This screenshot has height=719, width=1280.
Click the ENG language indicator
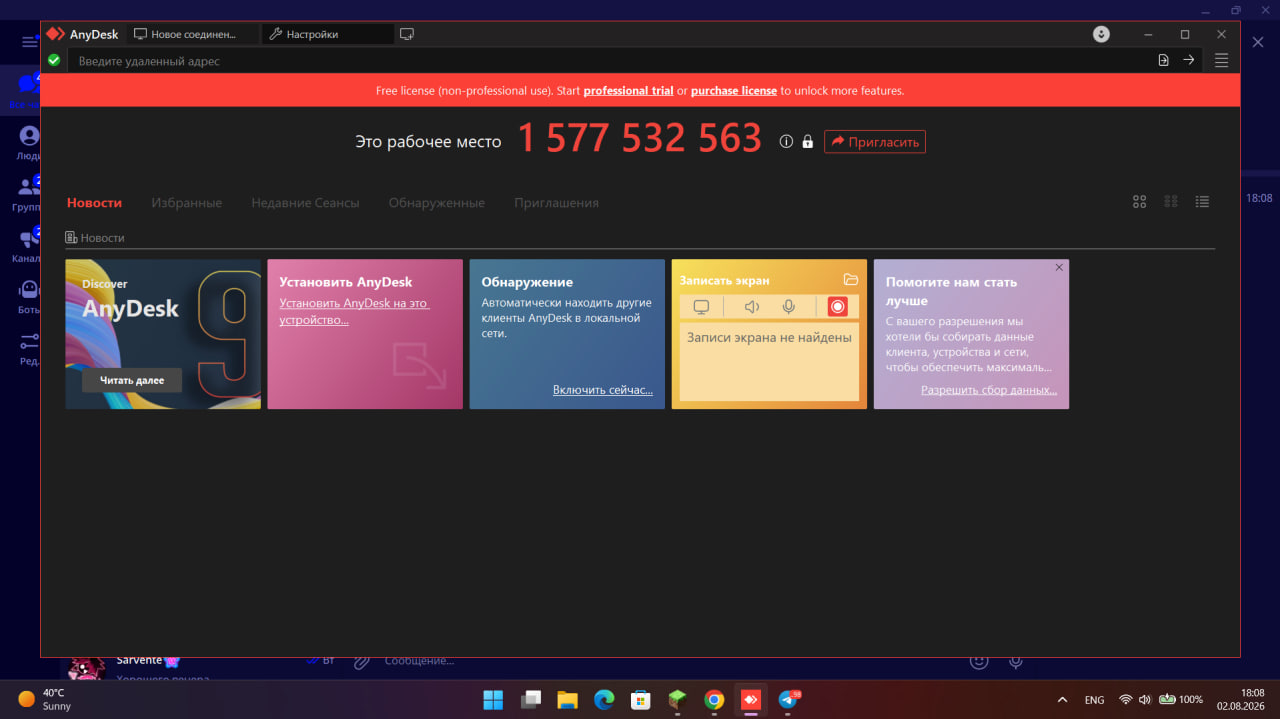pos(1094,700)
